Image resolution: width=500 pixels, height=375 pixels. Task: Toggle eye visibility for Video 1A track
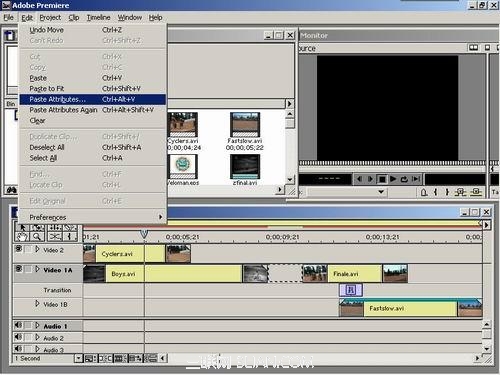(19, 269)
